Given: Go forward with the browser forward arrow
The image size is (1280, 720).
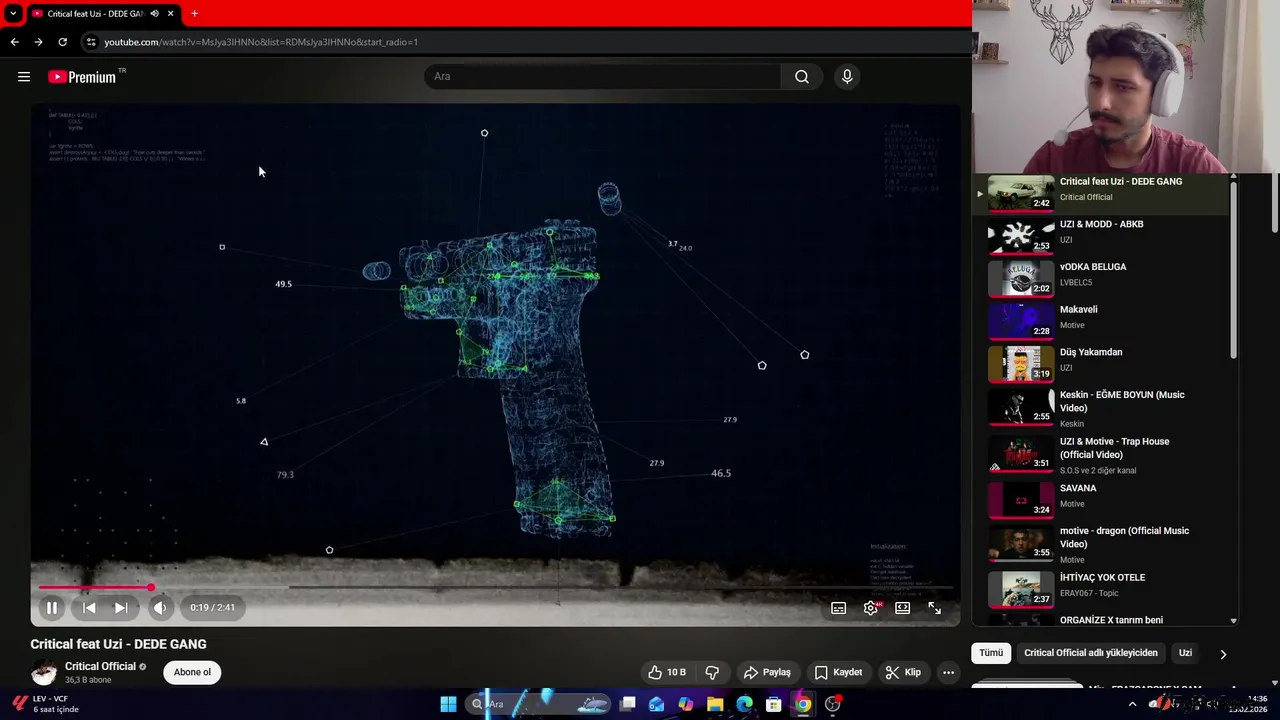Looking at the screenshot, I should pyautogui.click(x=38, y=42).
